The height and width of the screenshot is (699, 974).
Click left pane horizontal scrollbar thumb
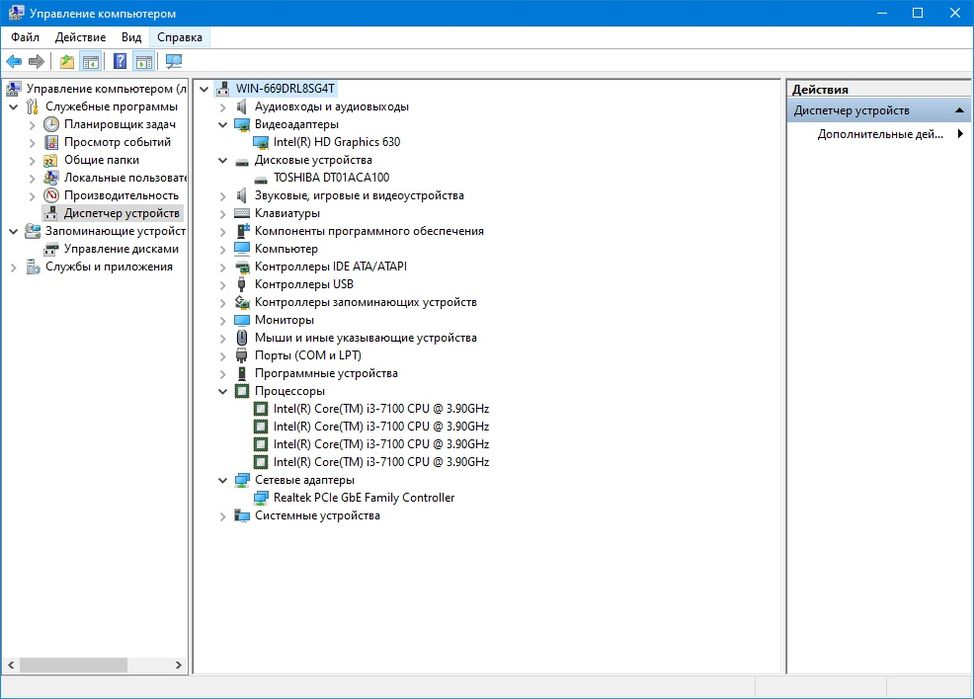click(x=73, y=665)
